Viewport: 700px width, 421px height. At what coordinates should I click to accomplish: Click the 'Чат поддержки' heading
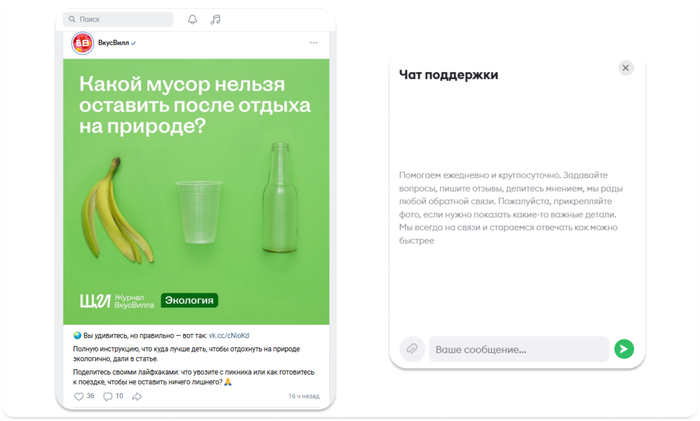449,75
